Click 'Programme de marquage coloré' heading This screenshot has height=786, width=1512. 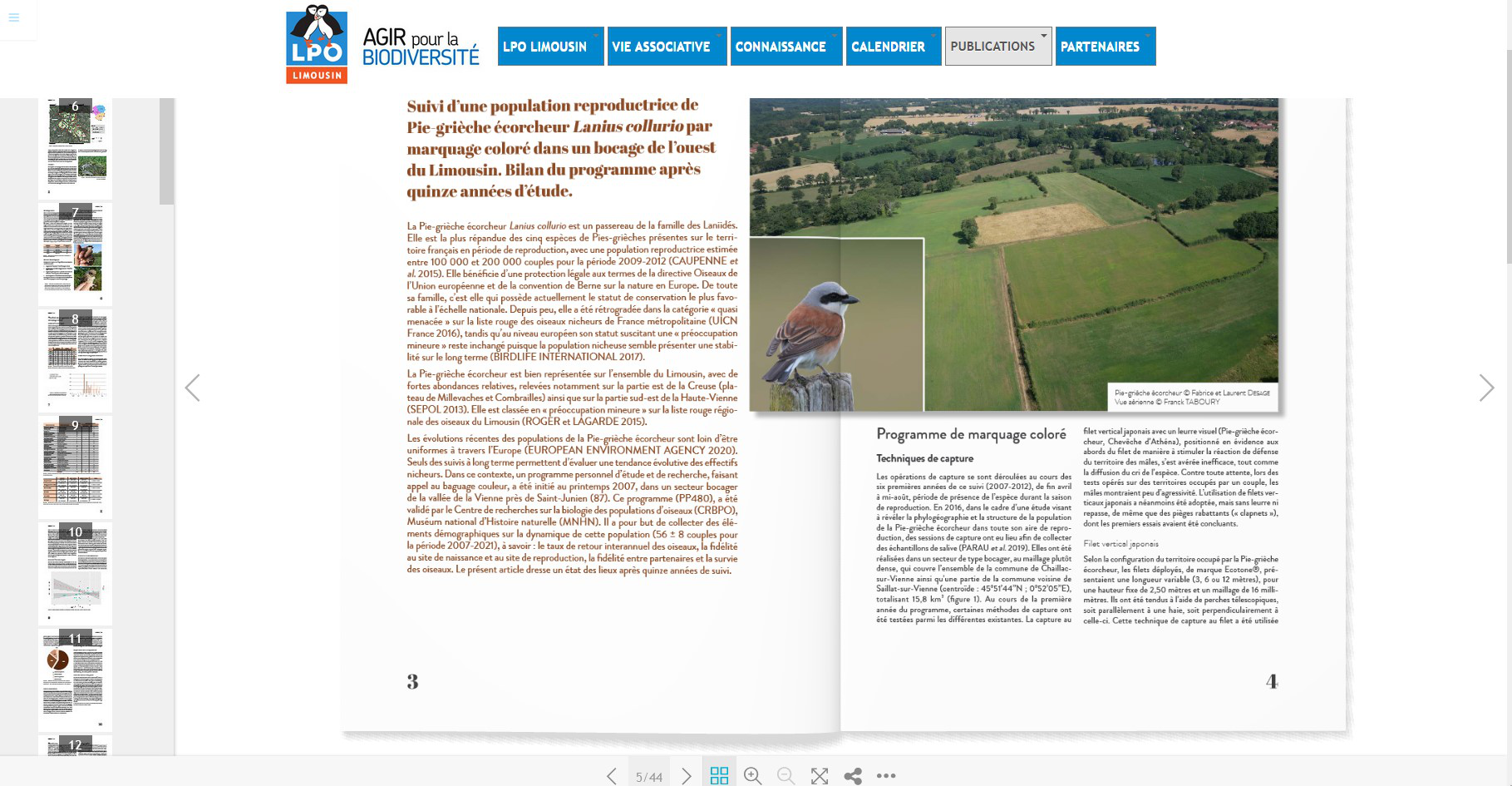971,434
